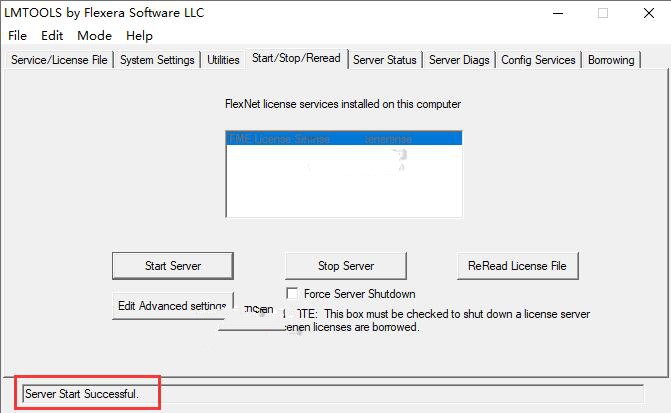Enable Force Server Shutdown checkbox
The height and width of the screenshot is (413, 671).
292,294
